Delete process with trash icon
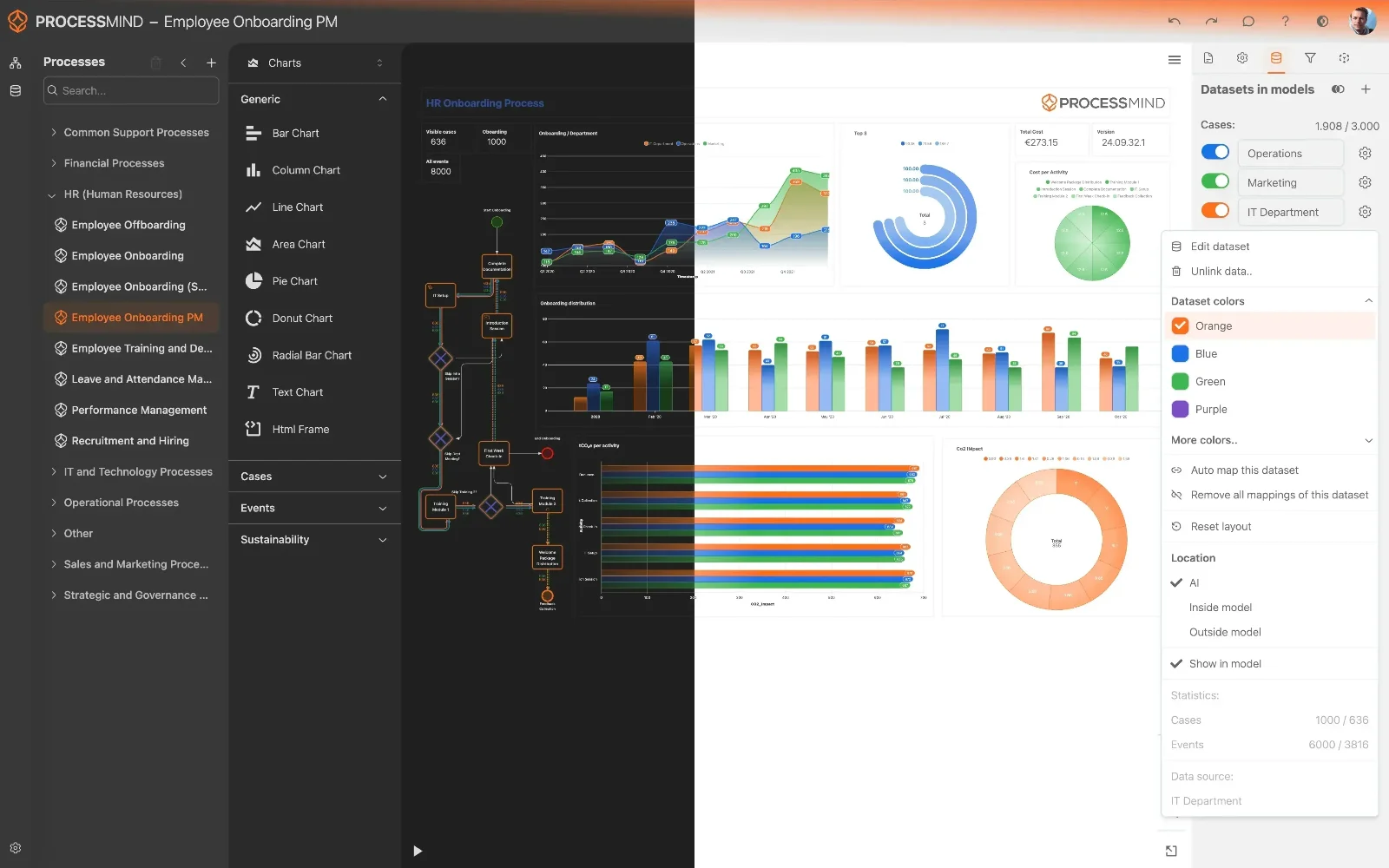Screen dimensions: 1389x868 [x=155, y=62]
